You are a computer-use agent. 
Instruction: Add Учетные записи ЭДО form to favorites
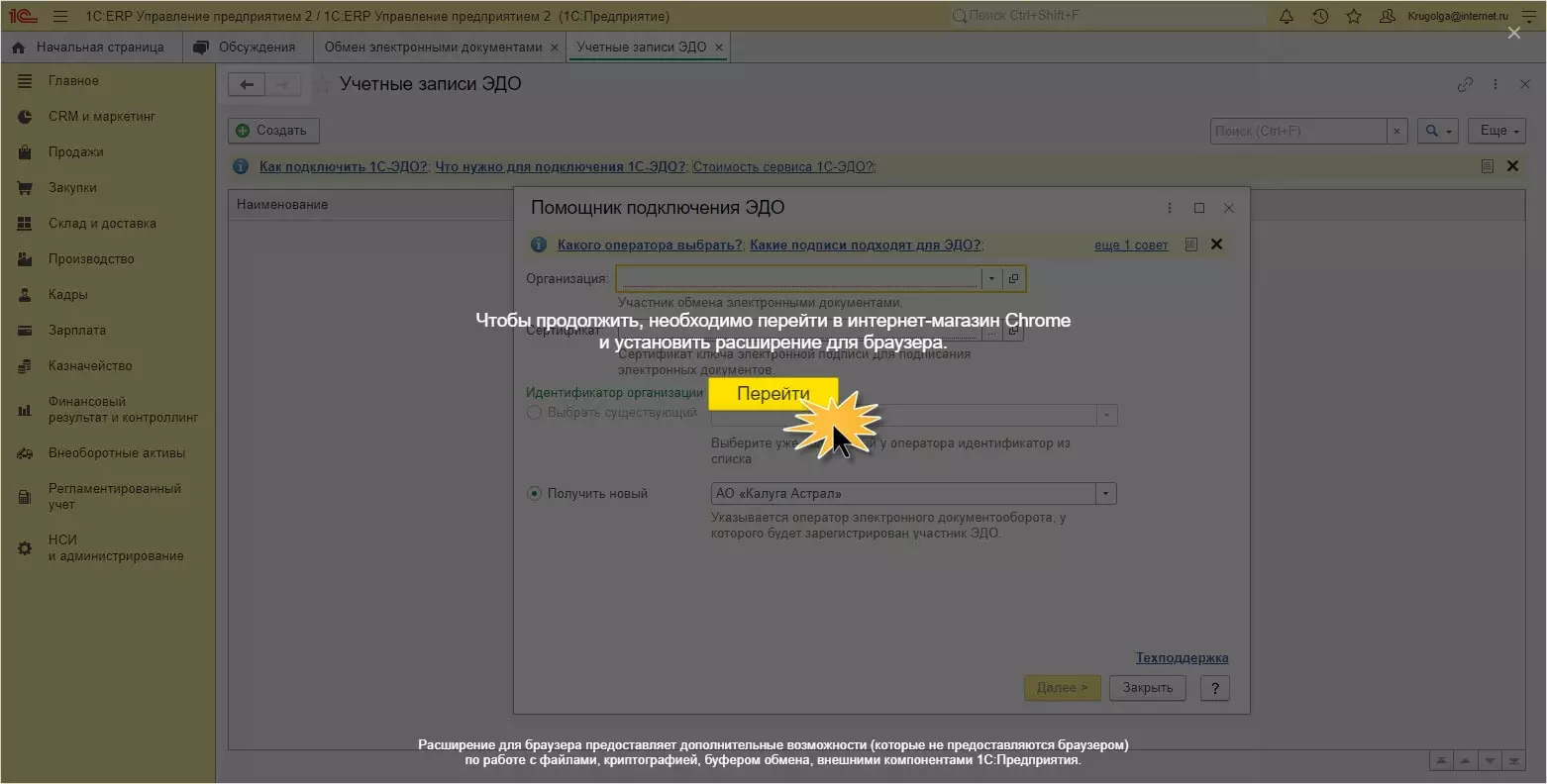click(322, 85)
